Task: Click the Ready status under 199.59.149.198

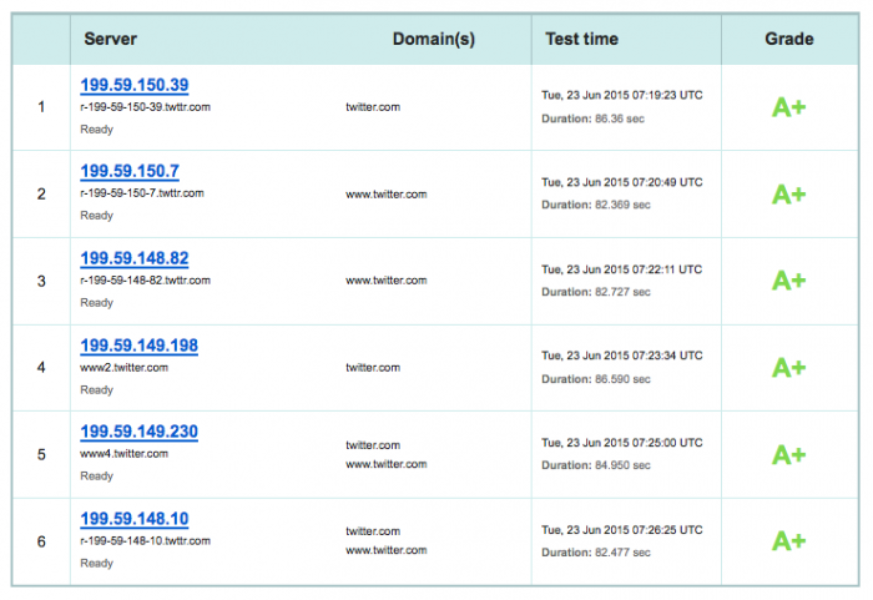Action: [97, 390]
